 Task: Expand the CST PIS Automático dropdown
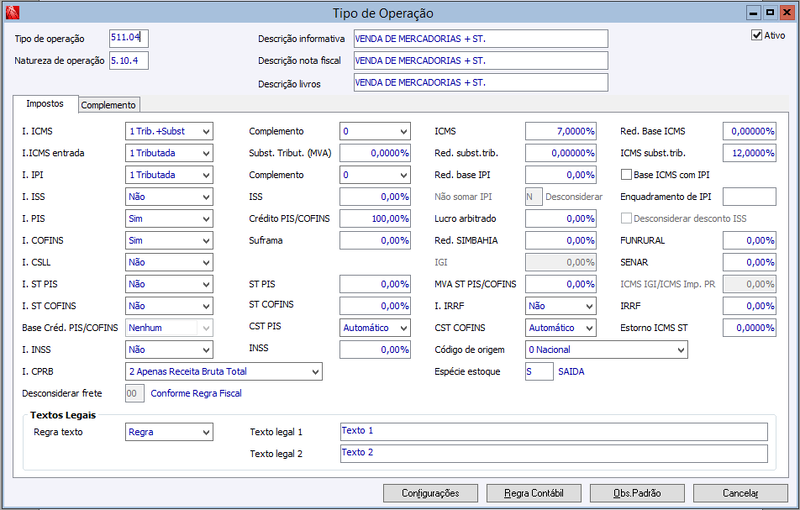pos(375,327)
